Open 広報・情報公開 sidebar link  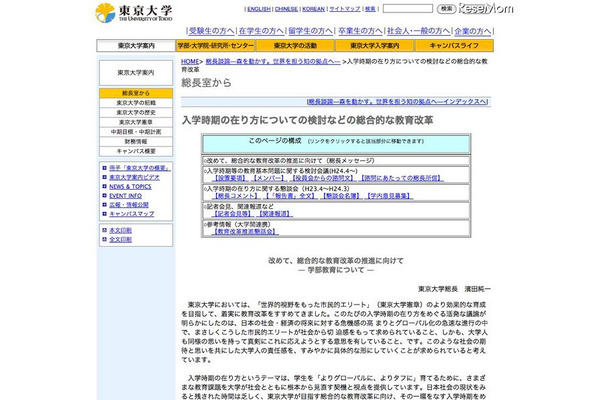click(x=129, y=205)
